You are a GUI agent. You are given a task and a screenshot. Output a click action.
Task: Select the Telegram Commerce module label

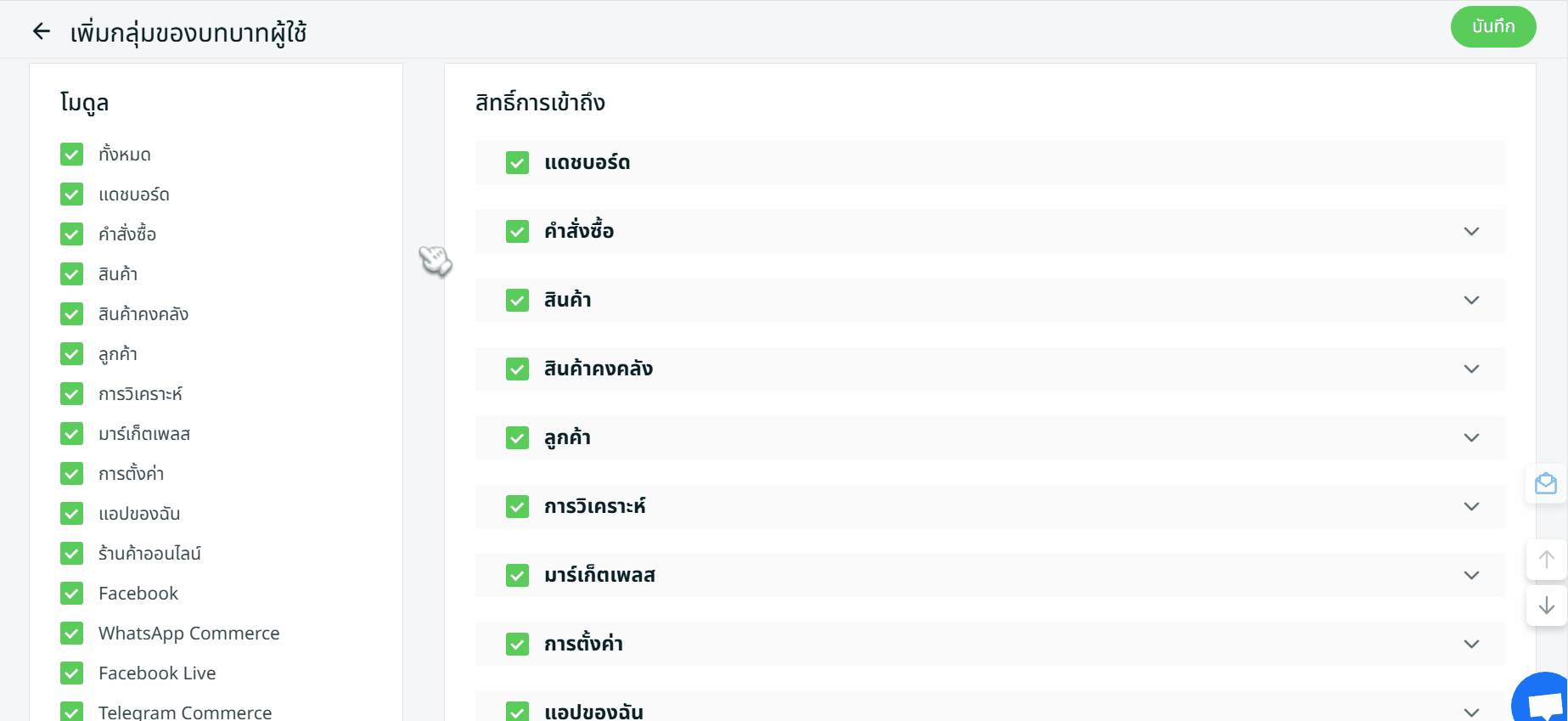coord(185,712)
